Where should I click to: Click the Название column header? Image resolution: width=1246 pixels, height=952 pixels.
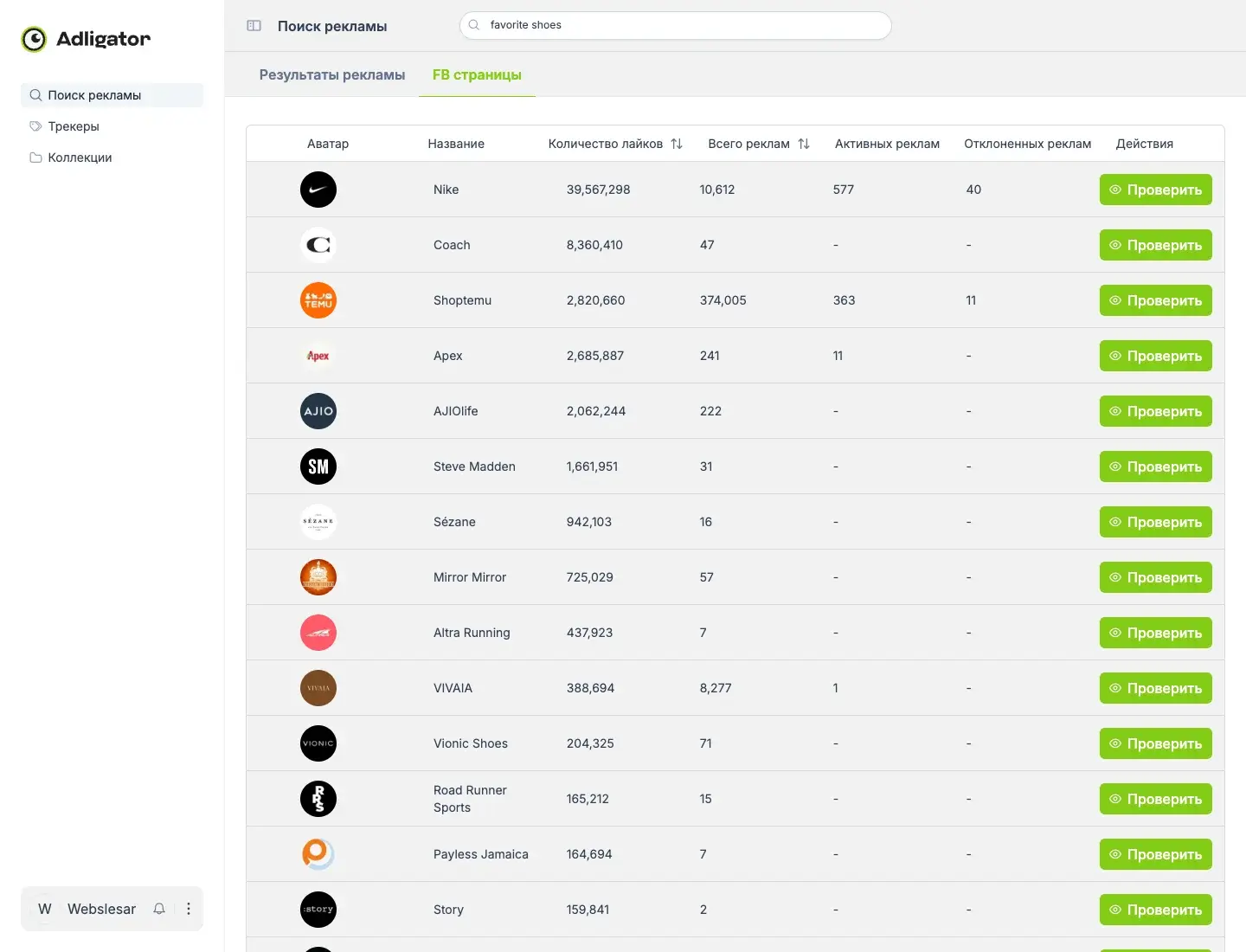(456, 144)
